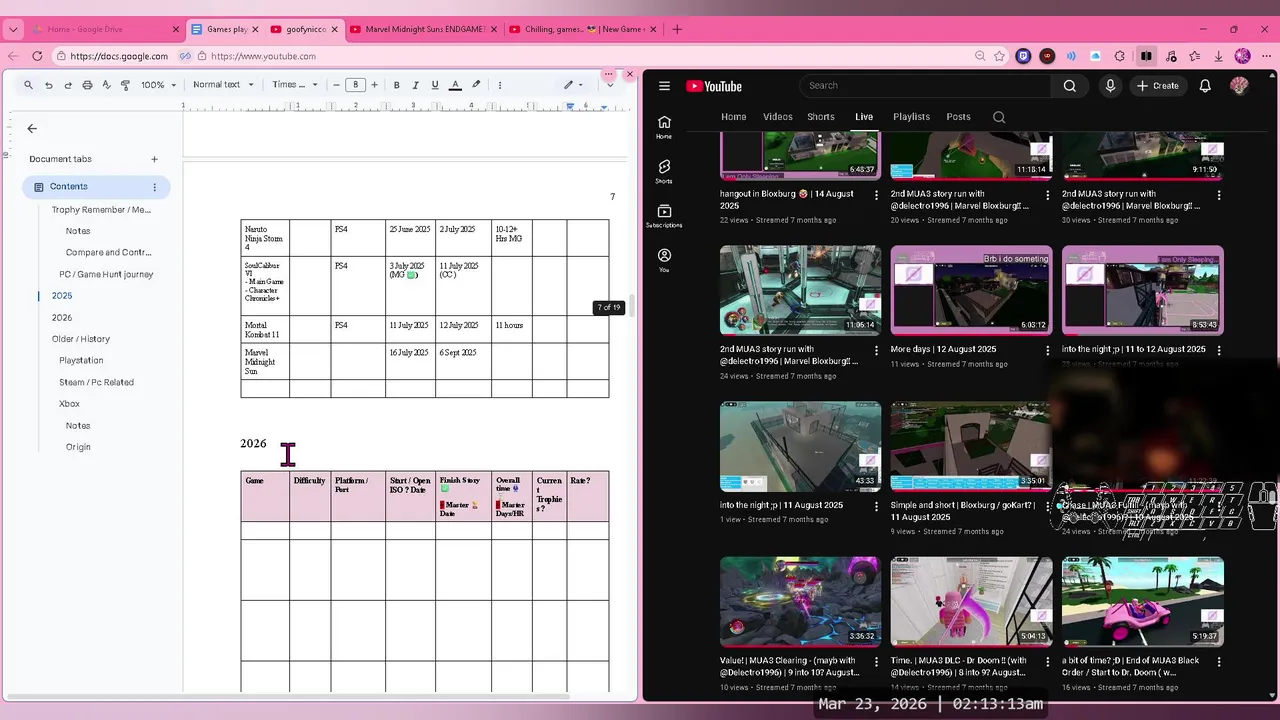Toggle underline formatting in Docs

tap(434, 85)
